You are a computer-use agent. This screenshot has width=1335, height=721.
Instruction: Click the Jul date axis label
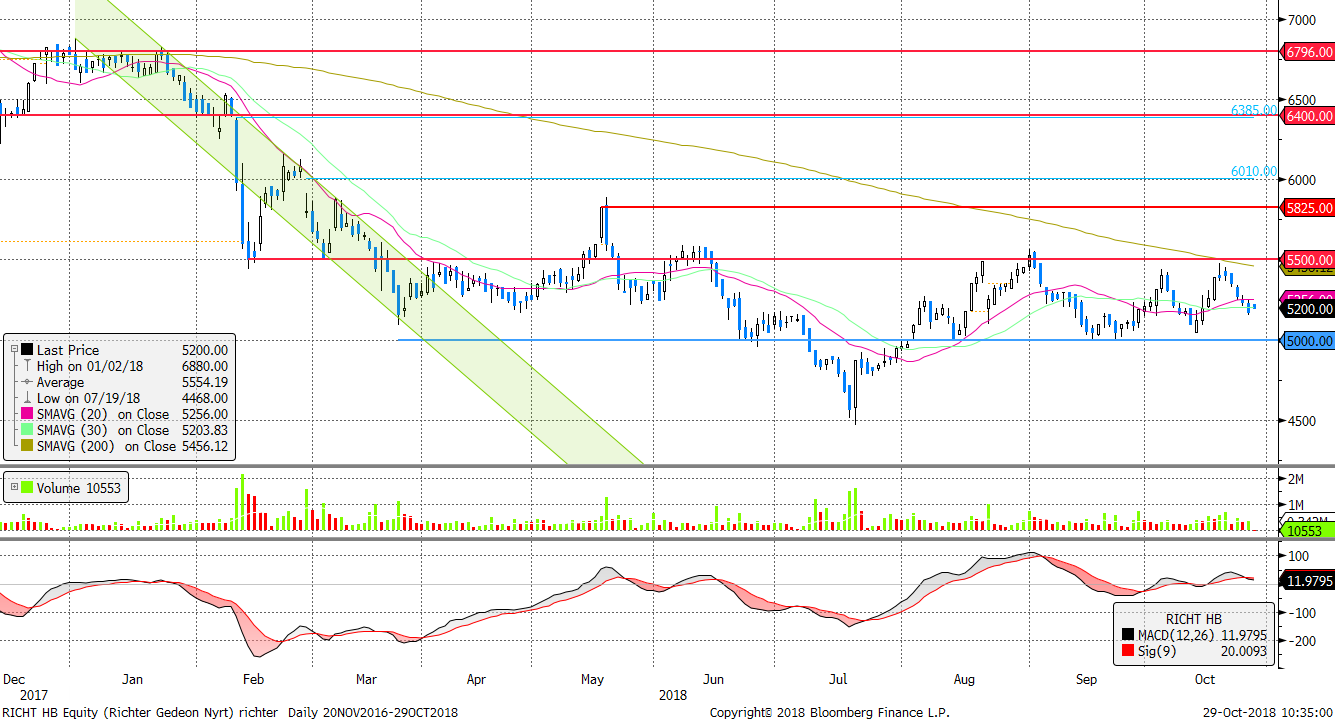click(839, 679)
